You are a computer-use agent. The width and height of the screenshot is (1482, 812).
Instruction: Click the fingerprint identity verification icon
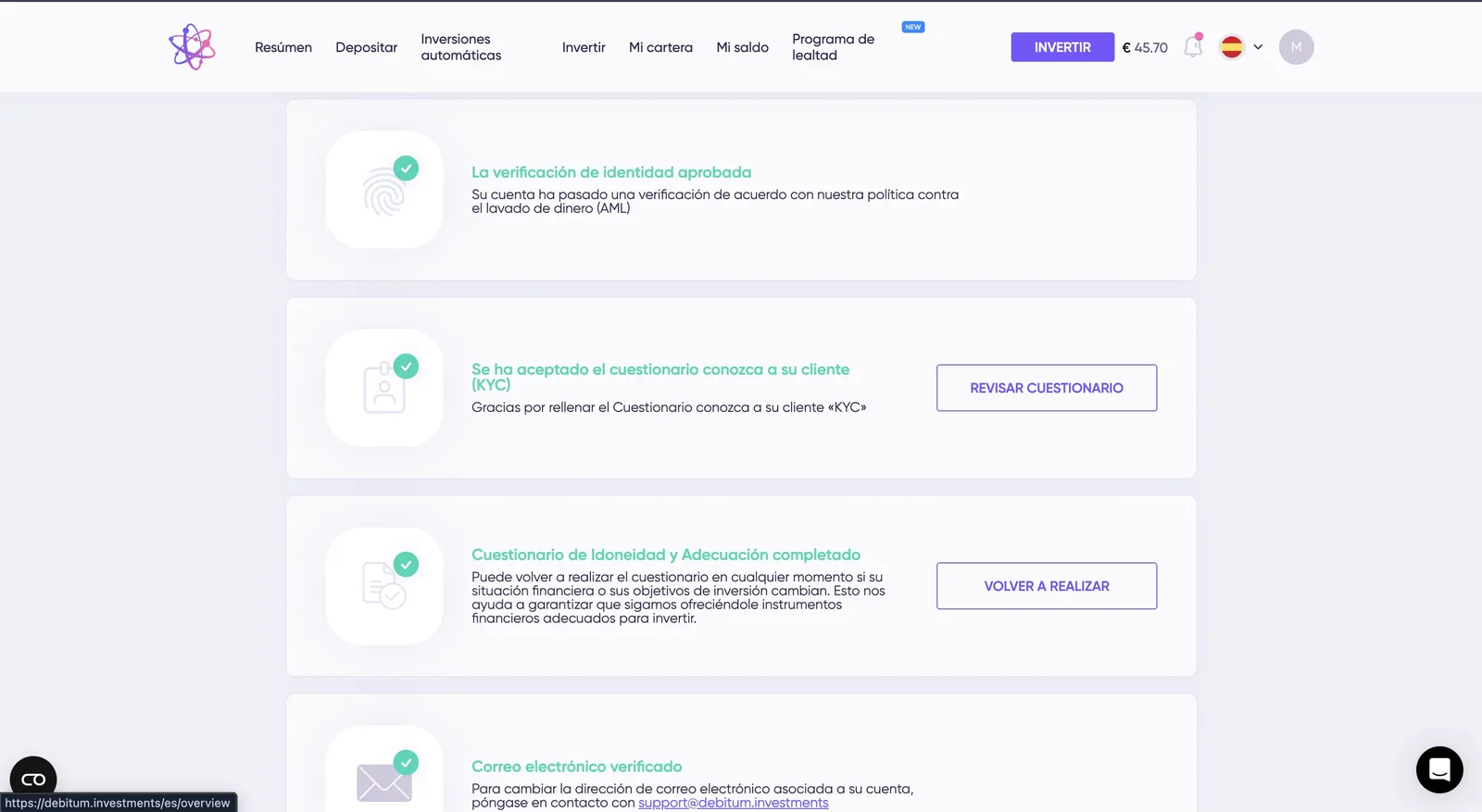pyautogui.click(x=384, y=190)
